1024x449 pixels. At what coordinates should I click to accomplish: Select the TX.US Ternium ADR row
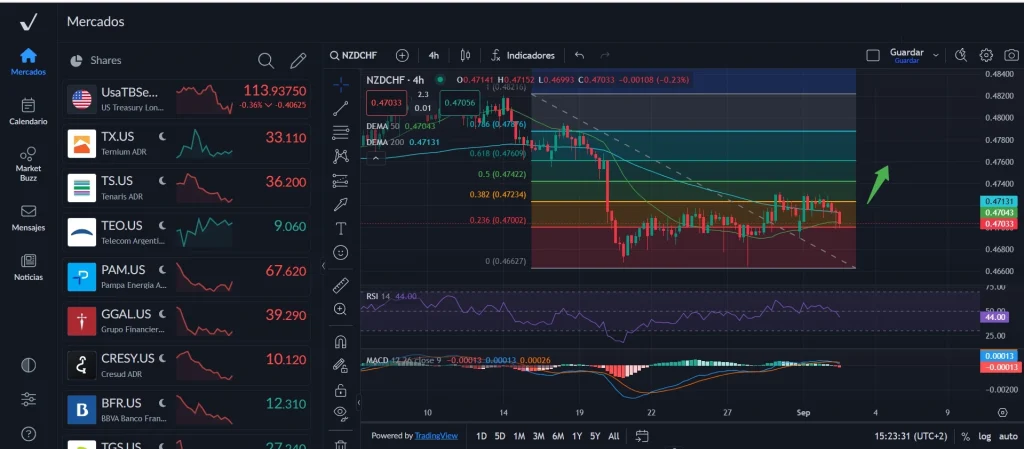click(x=187, y=144)
